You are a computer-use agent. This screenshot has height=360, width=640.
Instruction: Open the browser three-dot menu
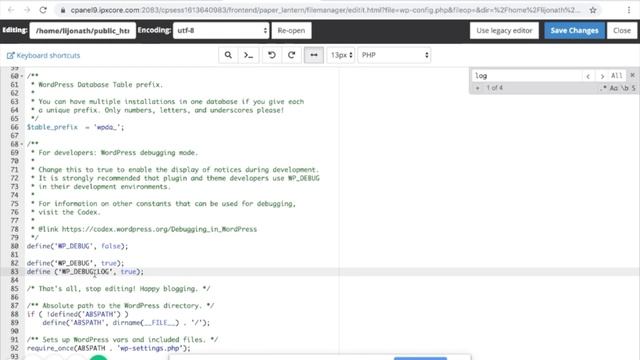pos(629,10)
